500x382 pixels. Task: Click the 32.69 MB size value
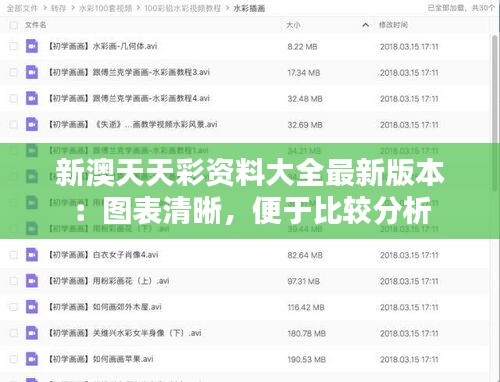point(305,125)
